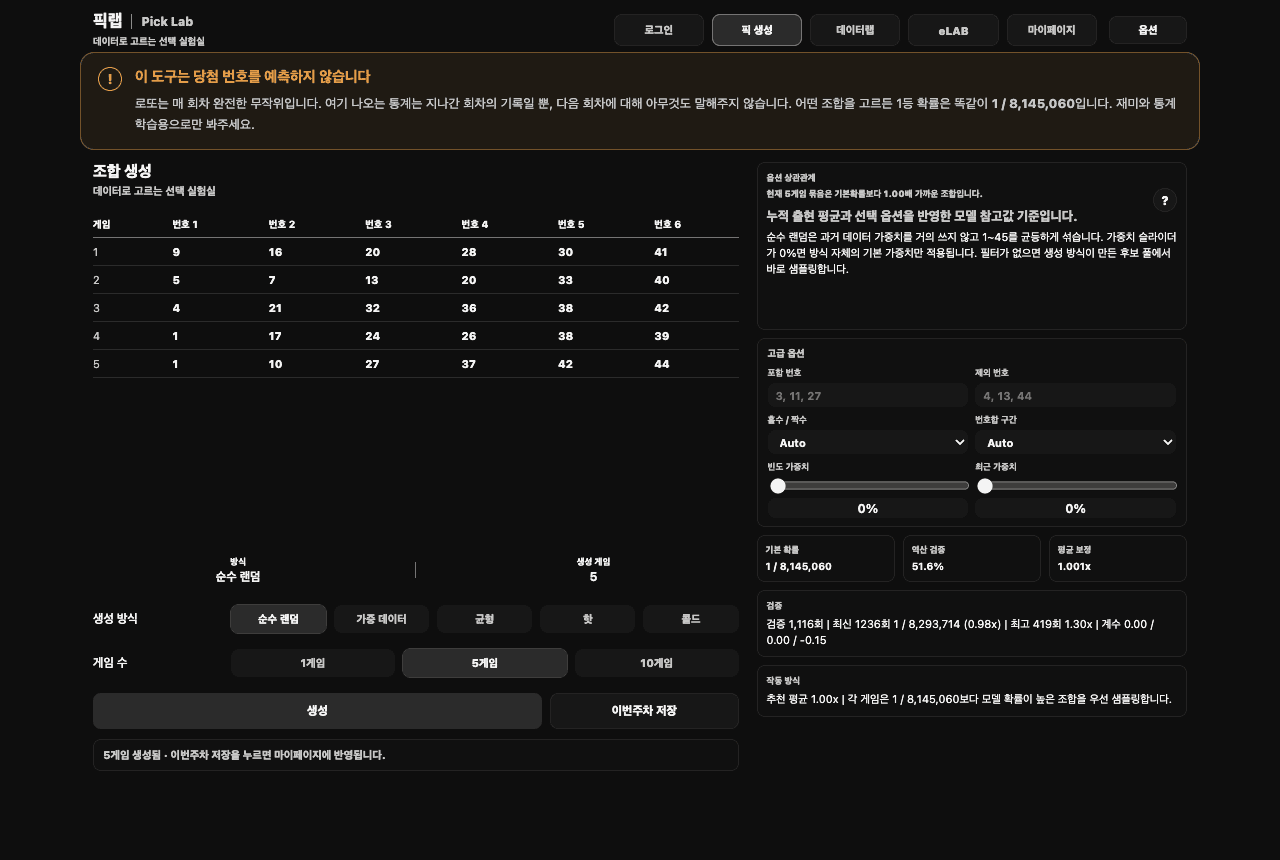The width and height of the screenshot is (1280, 860).
Task: Go to the 데이터랩 tab
Action: pos(855,30)
